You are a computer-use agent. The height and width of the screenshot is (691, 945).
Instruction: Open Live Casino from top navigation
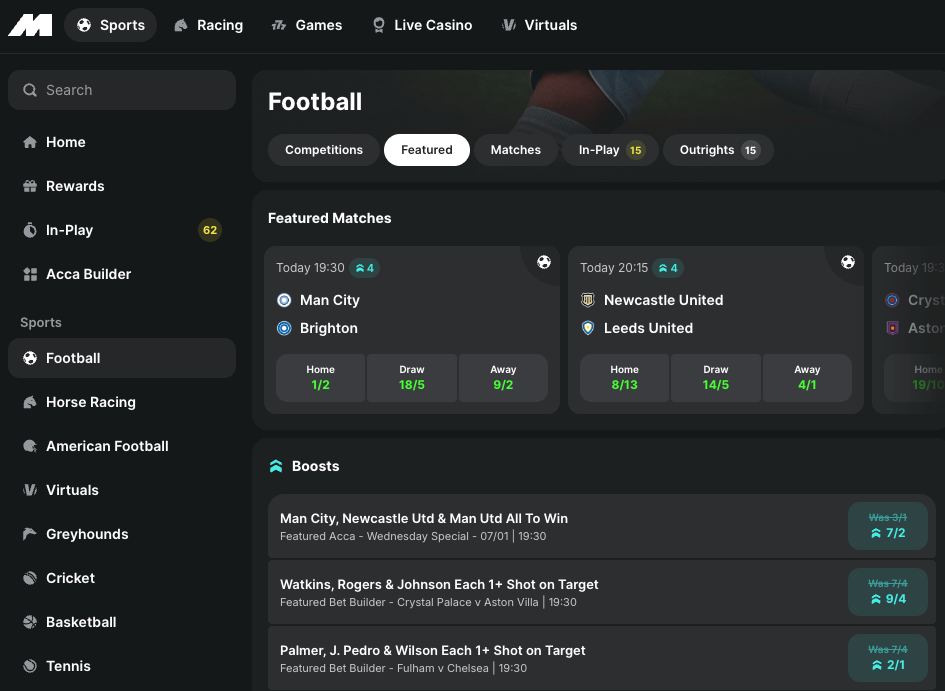click(x=421, y=25)
